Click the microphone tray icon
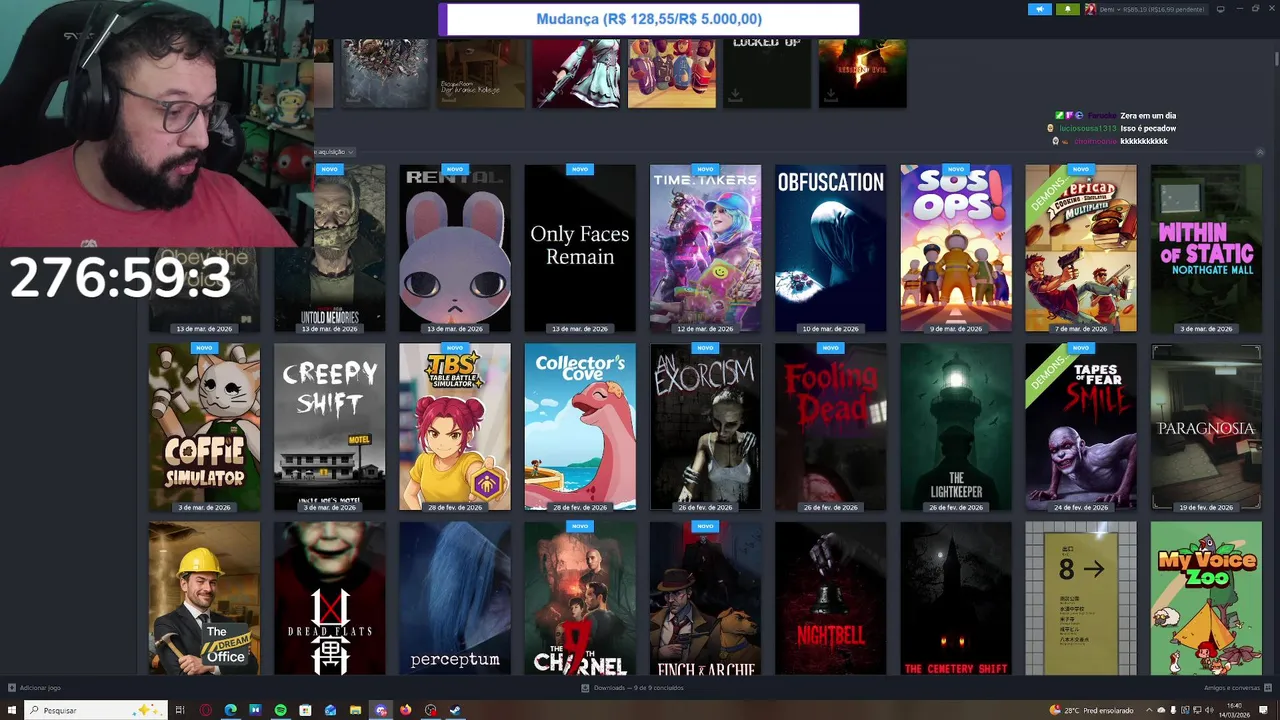This screenshot has height=720, width=1280. pos(1174,710)
